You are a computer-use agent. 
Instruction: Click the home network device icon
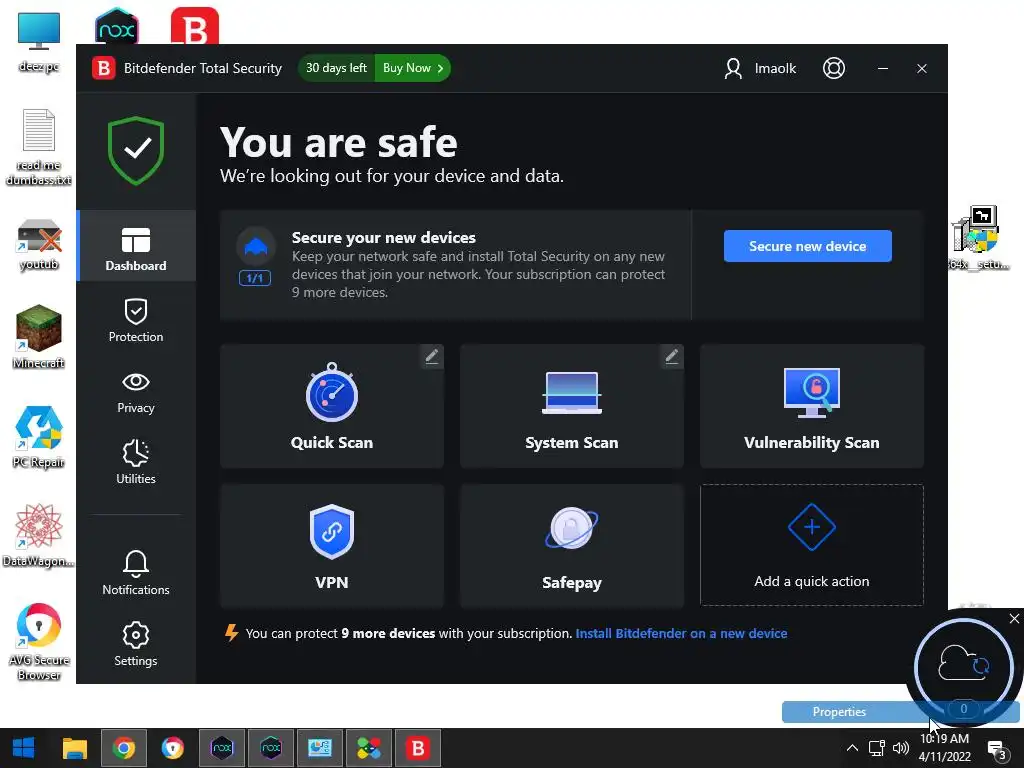click(255, 246)
